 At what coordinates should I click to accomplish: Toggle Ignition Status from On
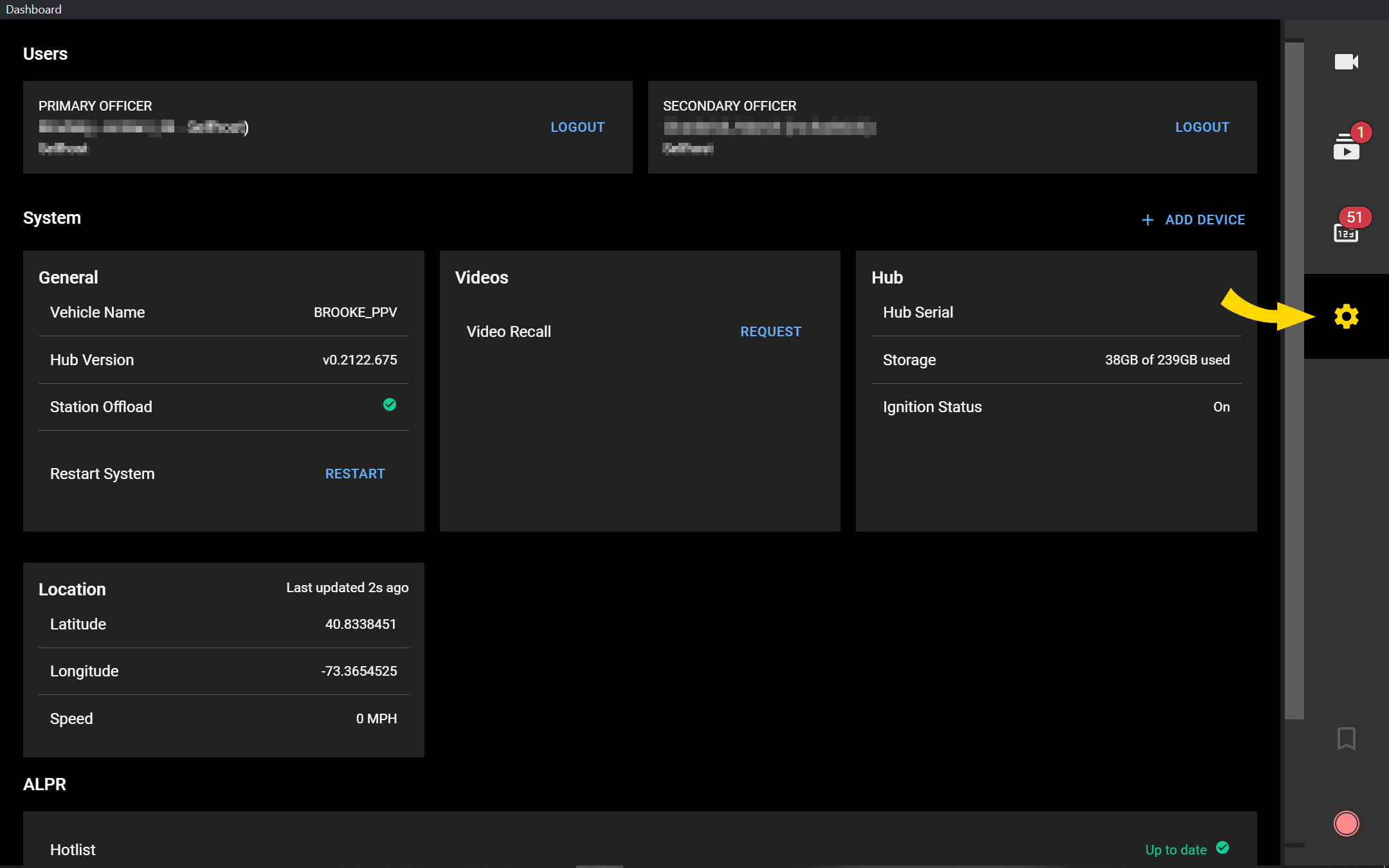click(1221, 406)
